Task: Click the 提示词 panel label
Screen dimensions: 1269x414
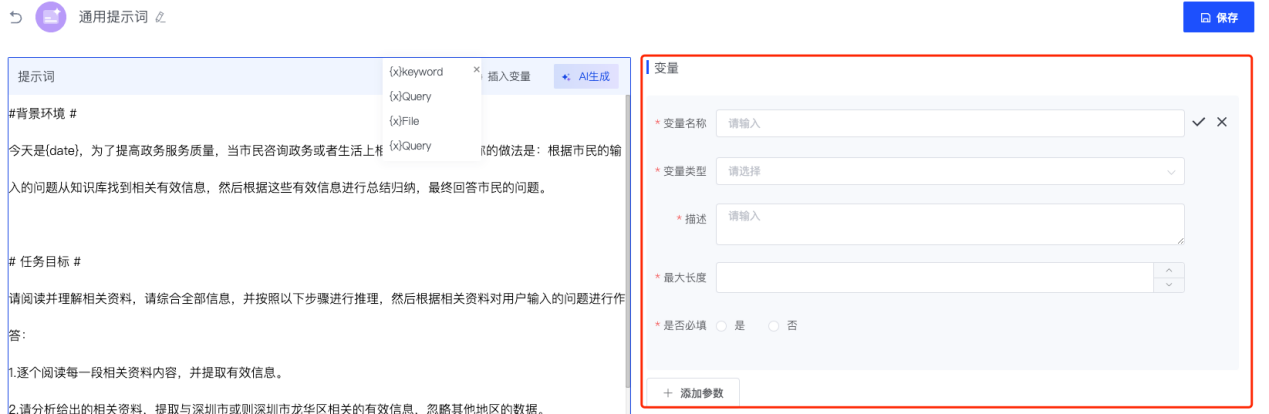Action: [36, 77]
